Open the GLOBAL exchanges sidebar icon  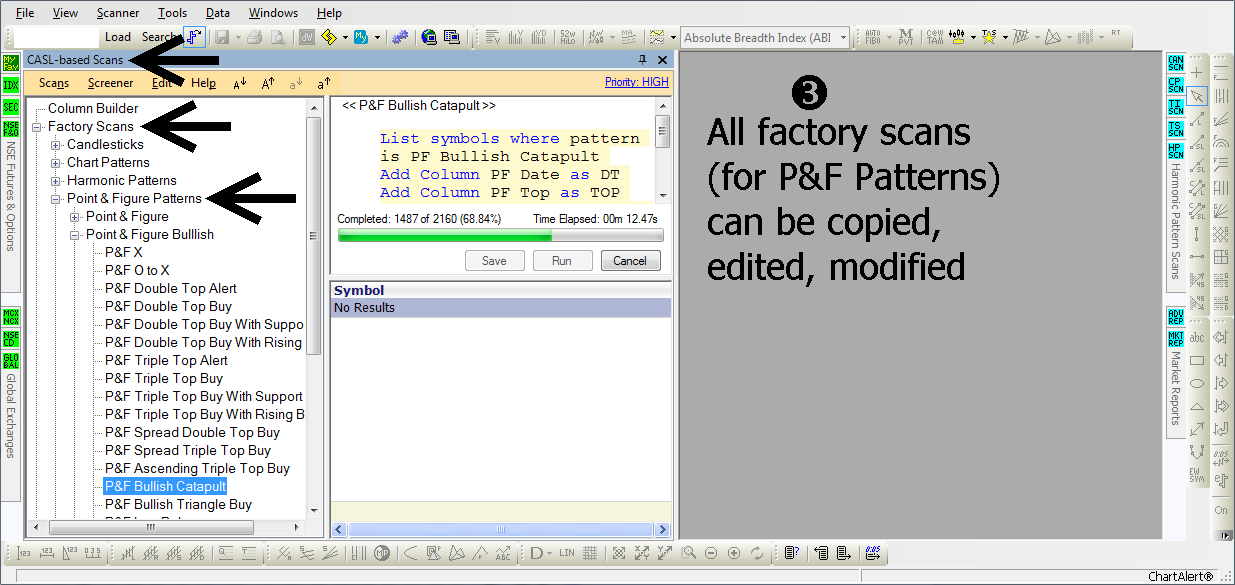click(x=11, y=361)
